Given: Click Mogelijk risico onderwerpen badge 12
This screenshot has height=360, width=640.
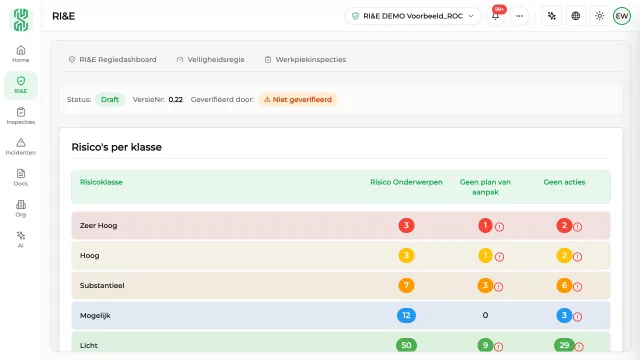Looking at the screenshot, I should click(406, 315).
